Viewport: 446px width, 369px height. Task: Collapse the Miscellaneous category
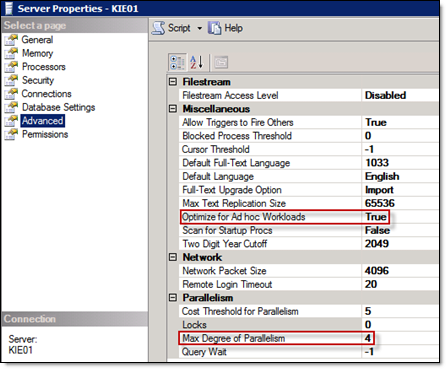(173, 109)
